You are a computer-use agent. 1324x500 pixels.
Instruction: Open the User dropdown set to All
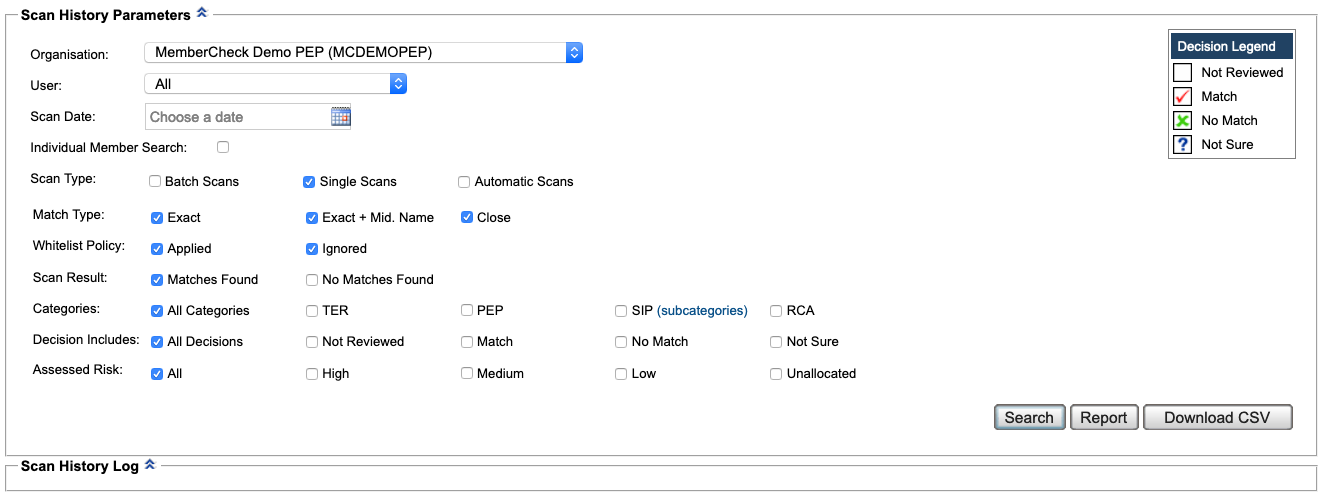(276, 84)
